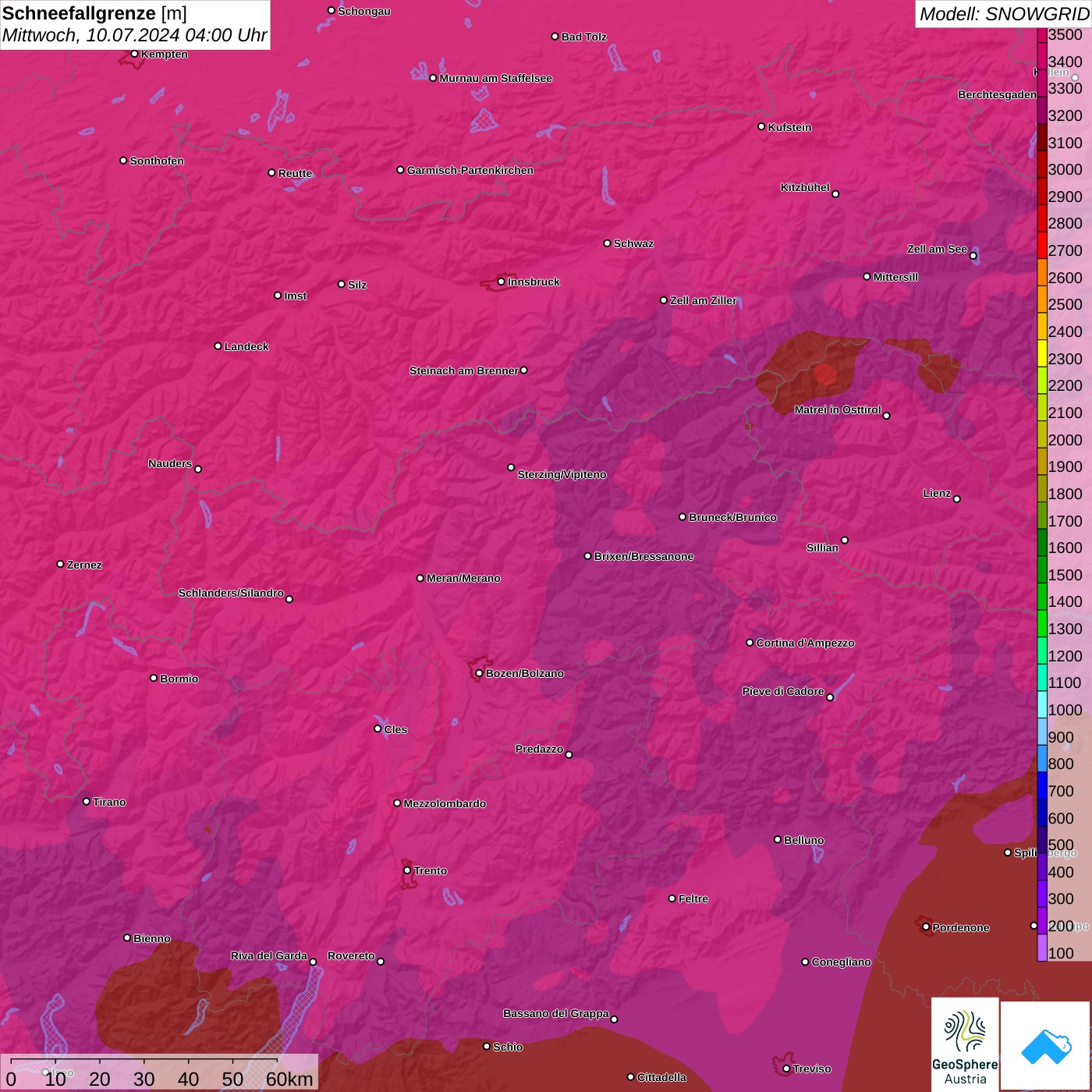Click the 'Schneefallgrenze [m]' title
Image resolution: width=1092 pixels, height=1092 pixels.
click(94, 13)
